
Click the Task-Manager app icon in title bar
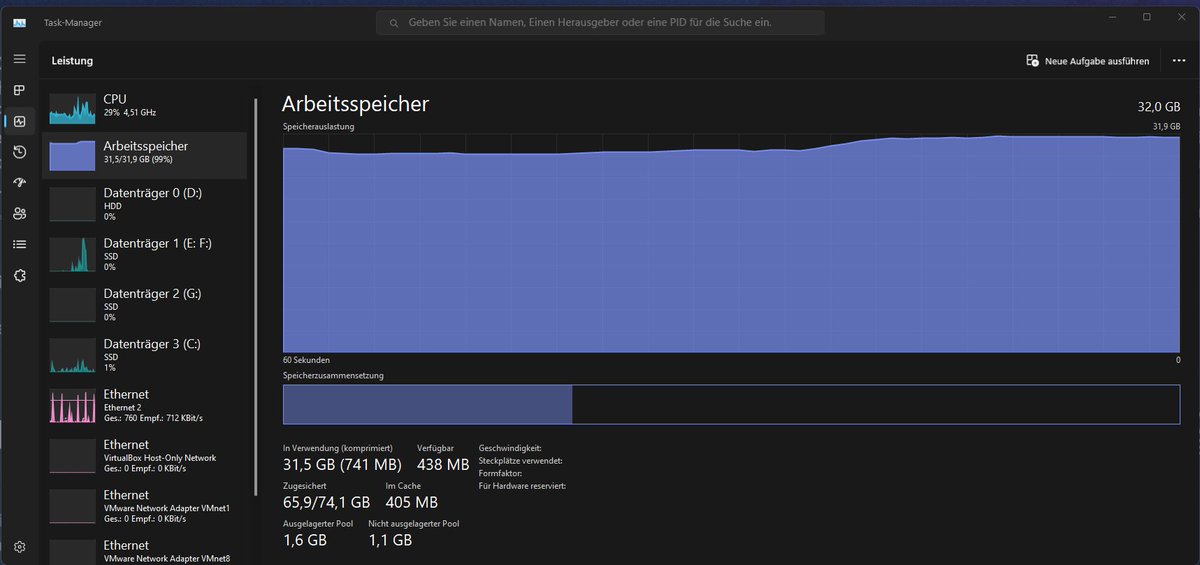(x=20, y=22)
